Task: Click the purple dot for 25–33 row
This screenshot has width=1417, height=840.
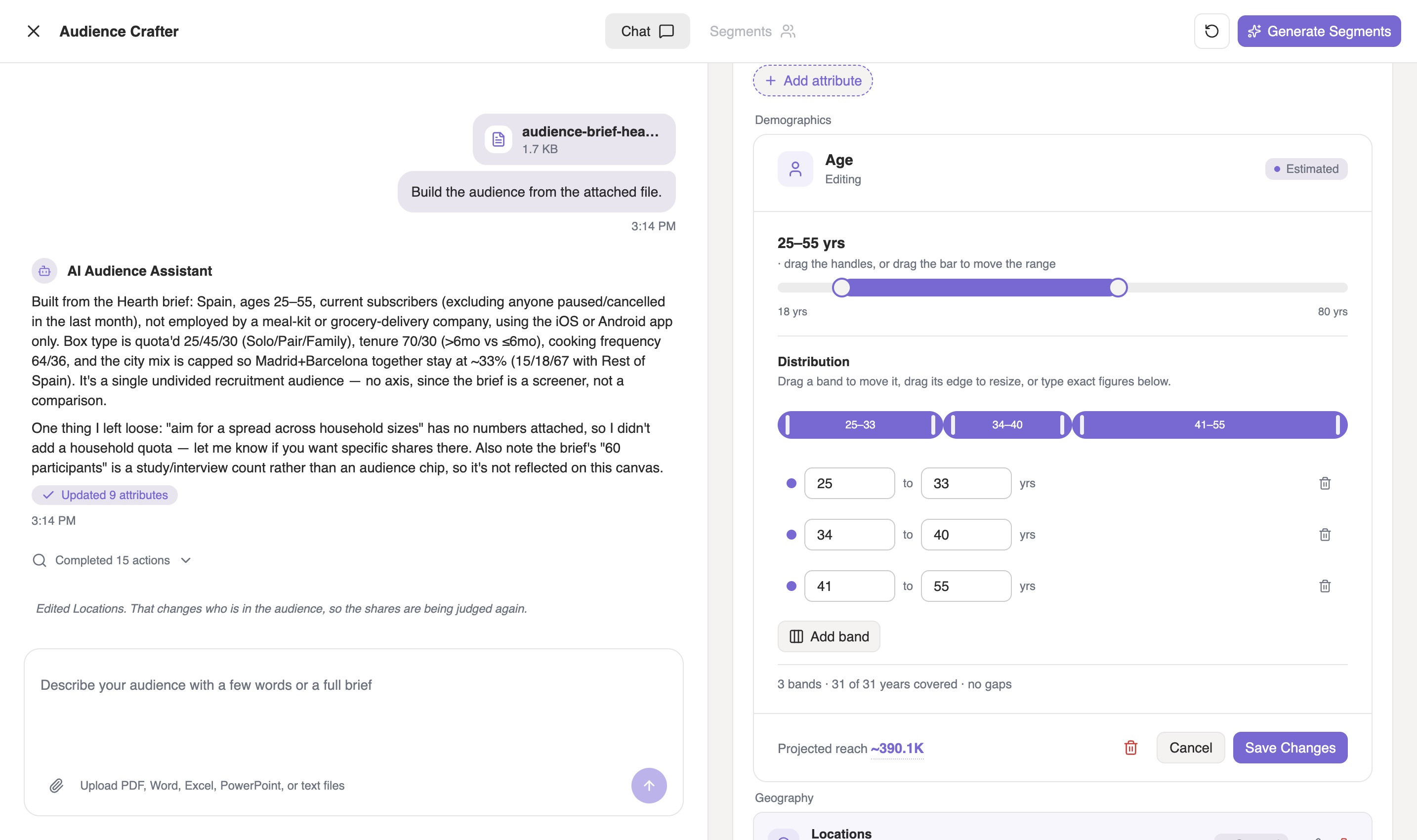Action: point(791,483)
